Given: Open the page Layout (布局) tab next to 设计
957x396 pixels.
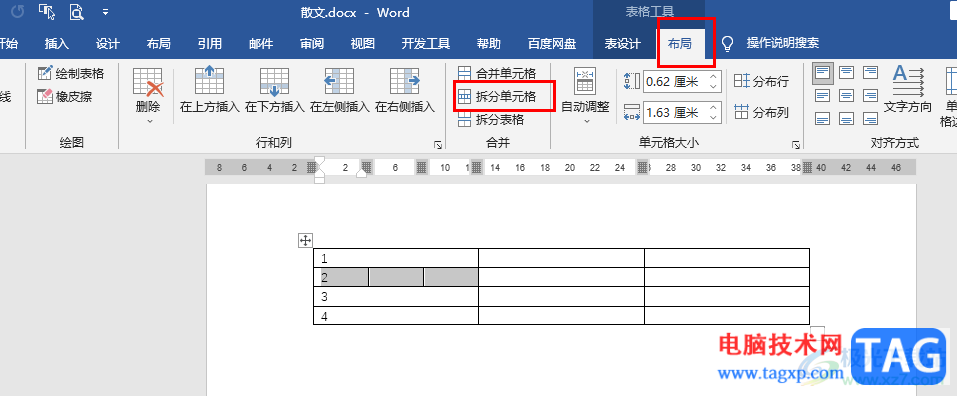Looking at the screenshot, I should click(x=159, y=43).
